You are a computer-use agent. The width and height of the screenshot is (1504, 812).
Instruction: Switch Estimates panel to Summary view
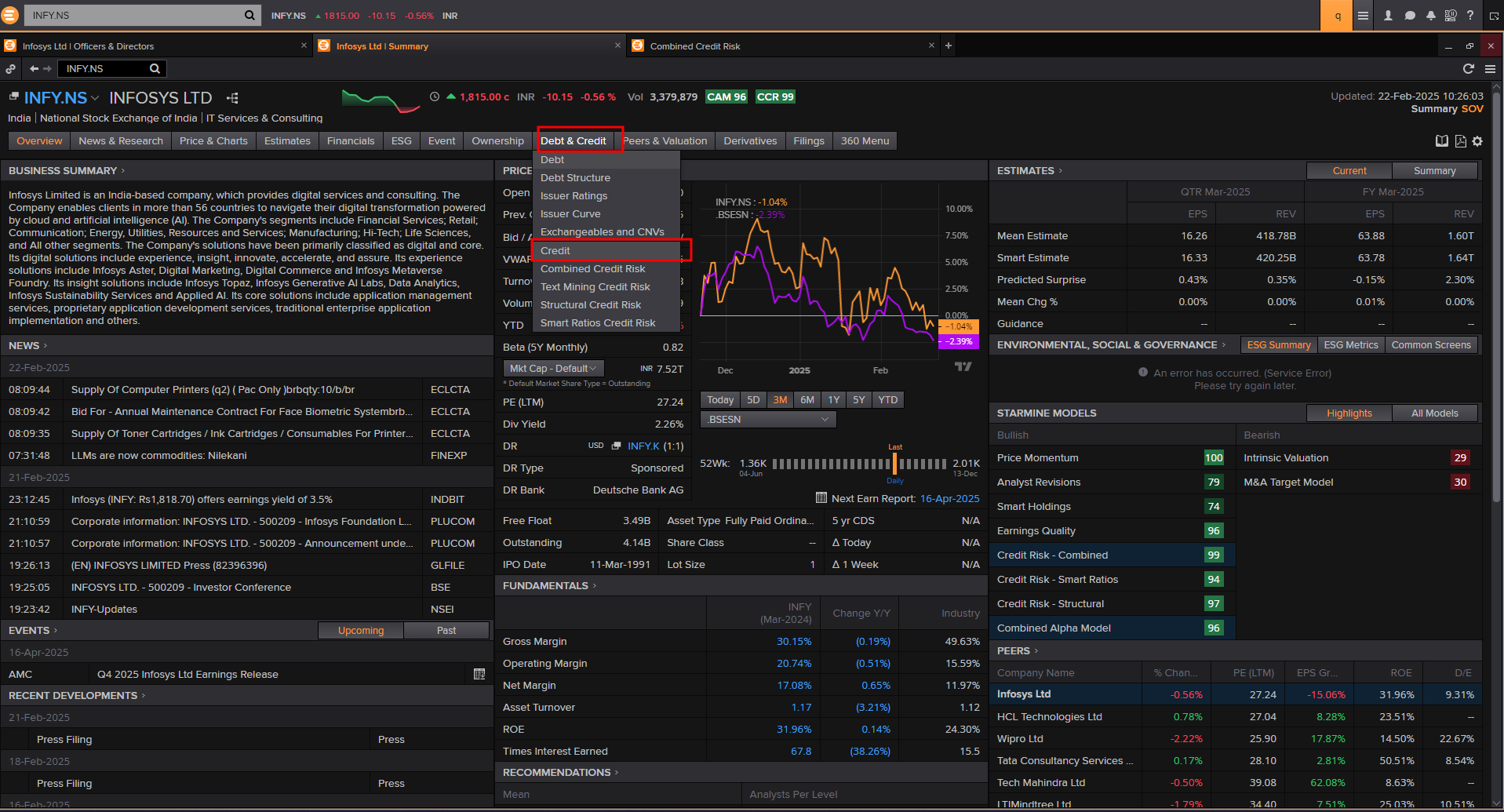[x=1434, y=171]
